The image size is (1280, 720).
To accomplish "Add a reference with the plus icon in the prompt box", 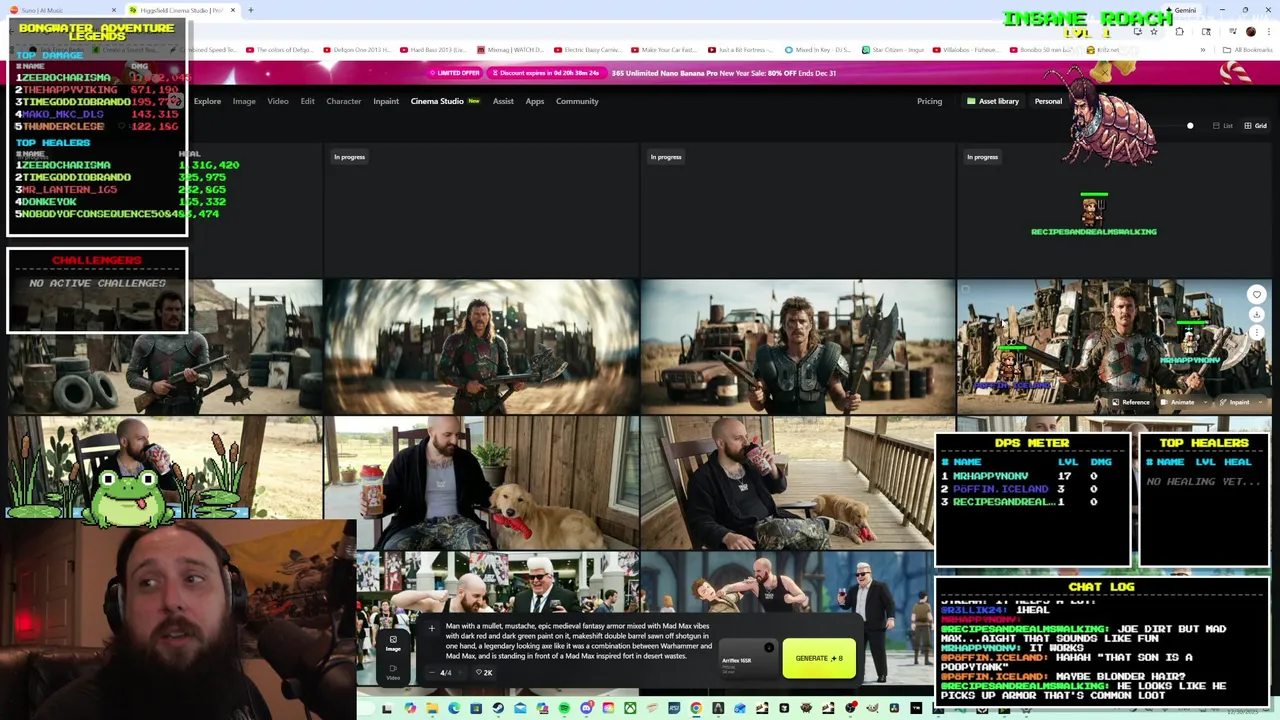I will tap(432, 628).
